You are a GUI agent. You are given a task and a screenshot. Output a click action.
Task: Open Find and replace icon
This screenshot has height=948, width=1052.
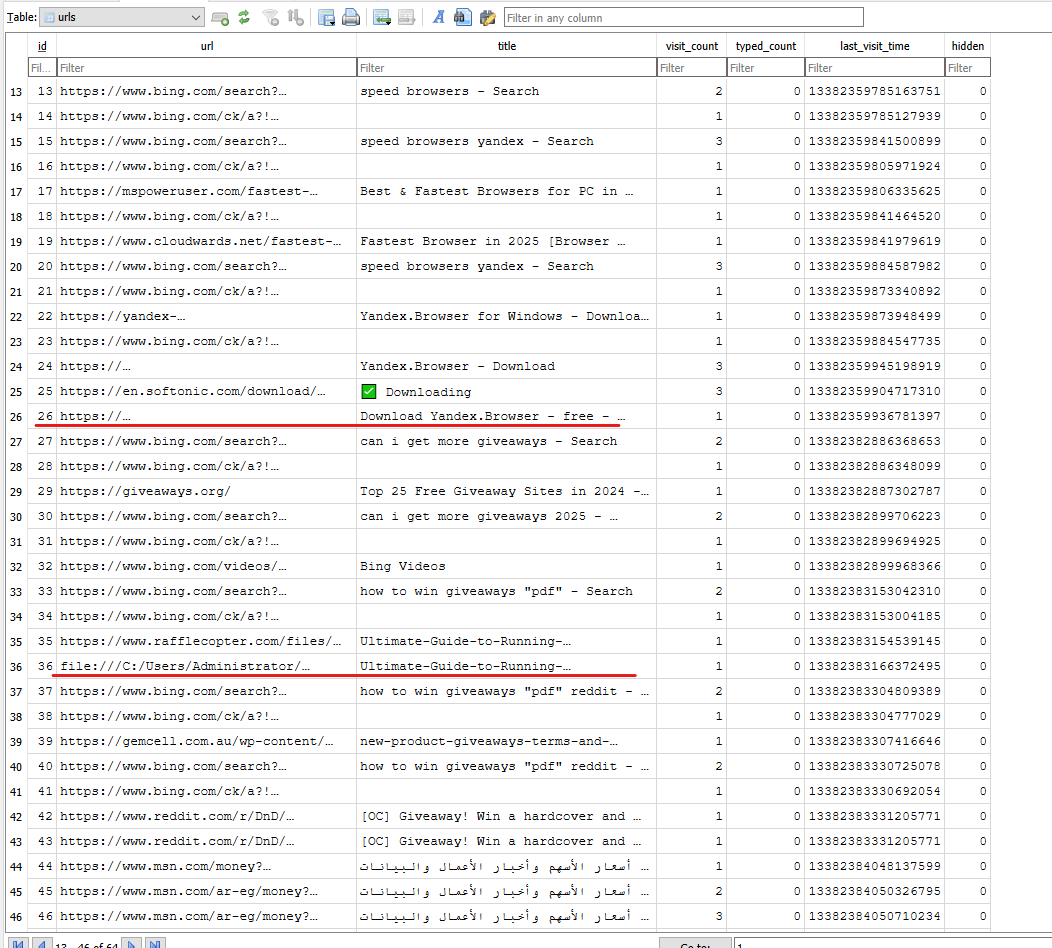pyautogui.click(x=488, y=17)
